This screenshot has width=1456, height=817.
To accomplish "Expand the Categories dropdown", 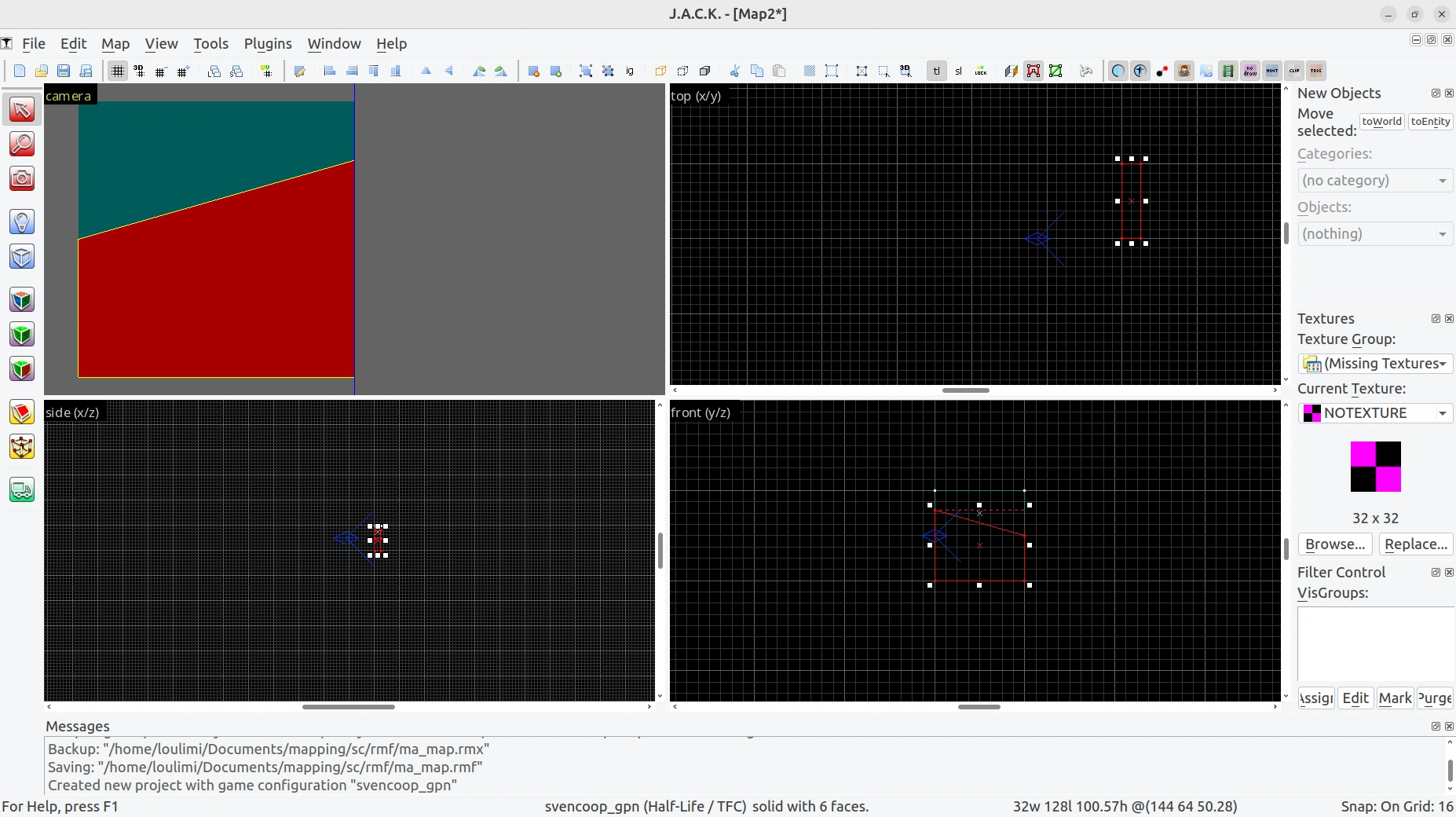I will [1374, 181].
